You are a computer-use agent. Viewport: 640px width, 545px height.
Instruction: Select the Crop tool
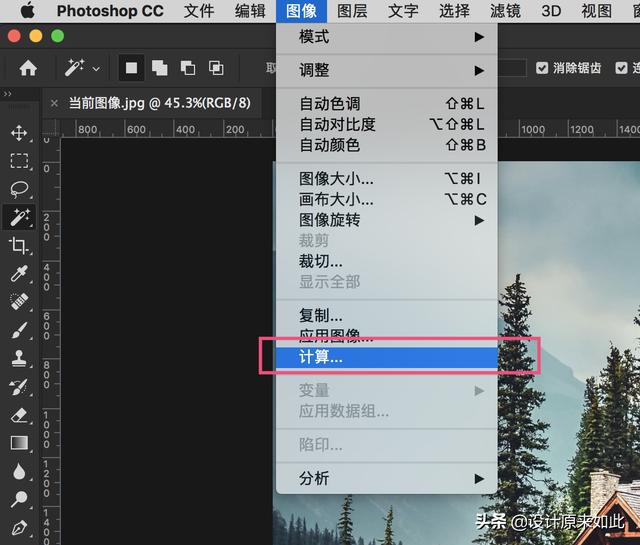[18, 245]
